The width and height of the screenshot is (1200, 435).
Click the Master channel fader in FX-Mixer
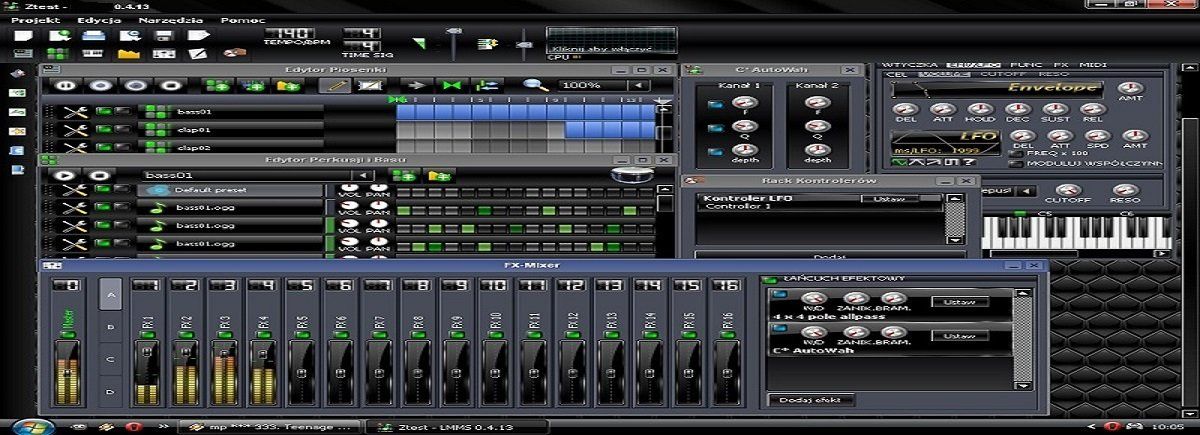click(x=66, y=372)
